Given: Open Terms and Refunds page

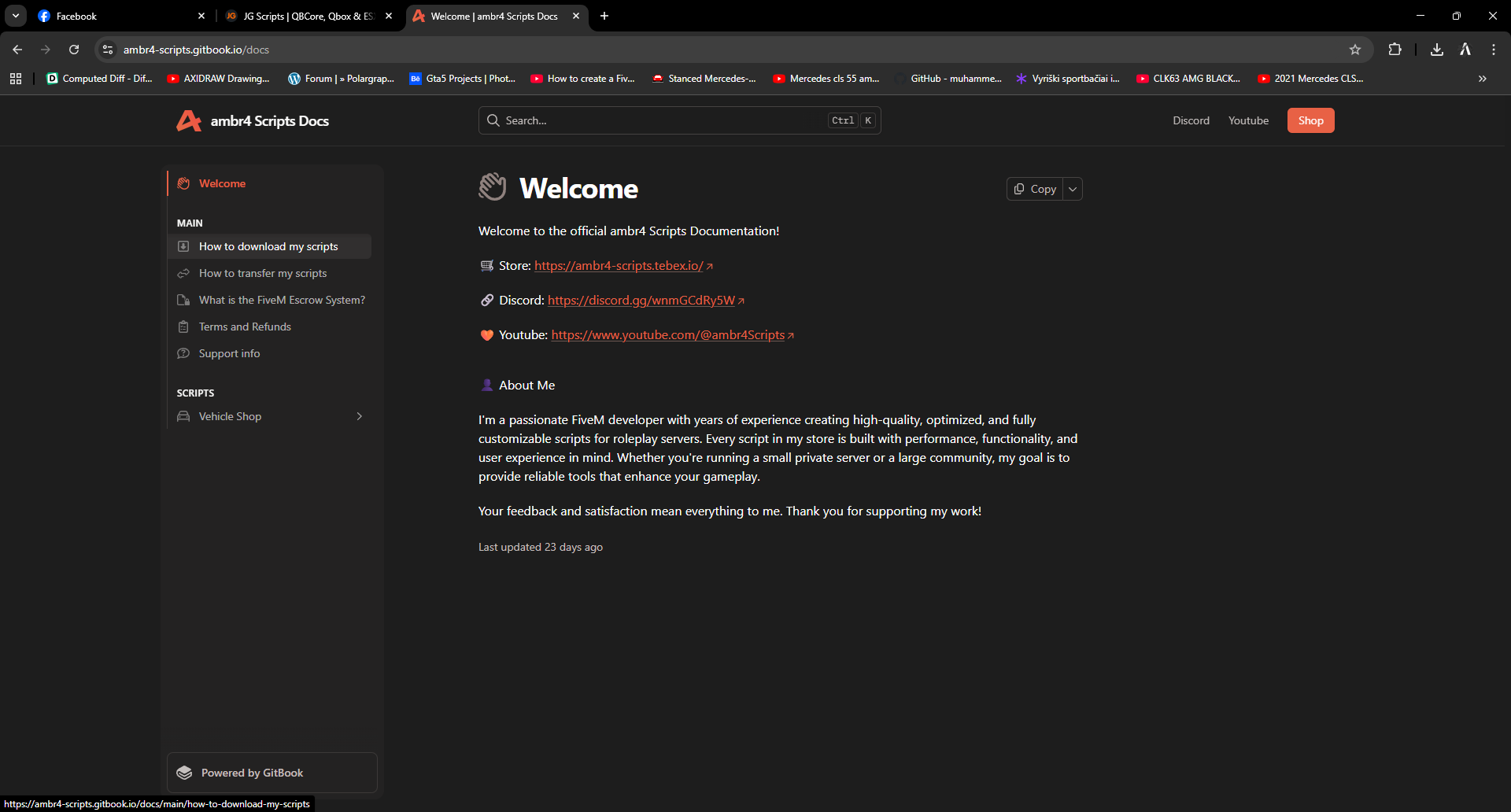Looking at the screenshot, I should [269, 327].
